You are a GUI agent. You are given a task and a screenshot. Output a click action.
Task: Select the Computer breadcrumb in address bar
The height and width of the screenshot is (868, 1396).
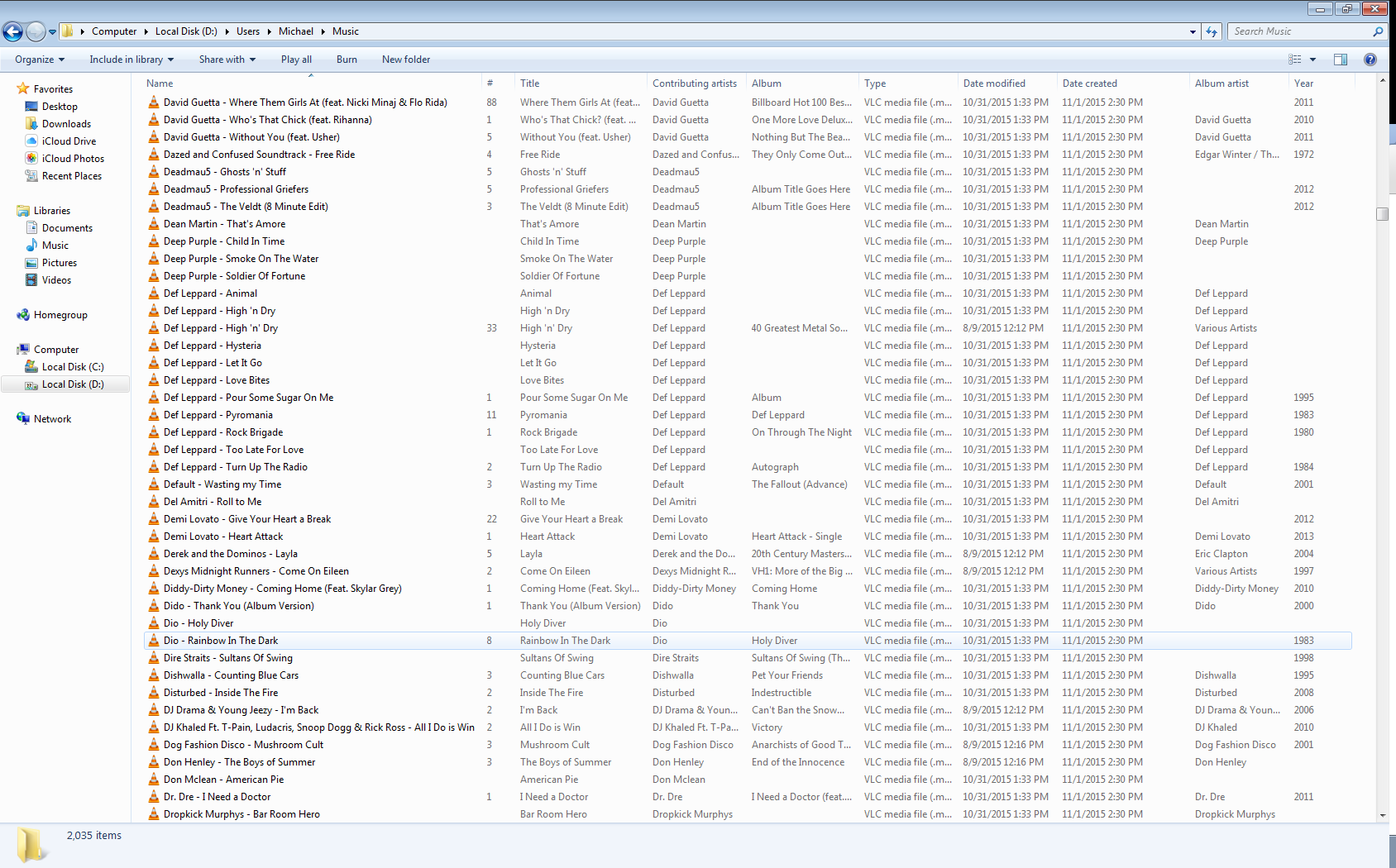tap(114, 31)
